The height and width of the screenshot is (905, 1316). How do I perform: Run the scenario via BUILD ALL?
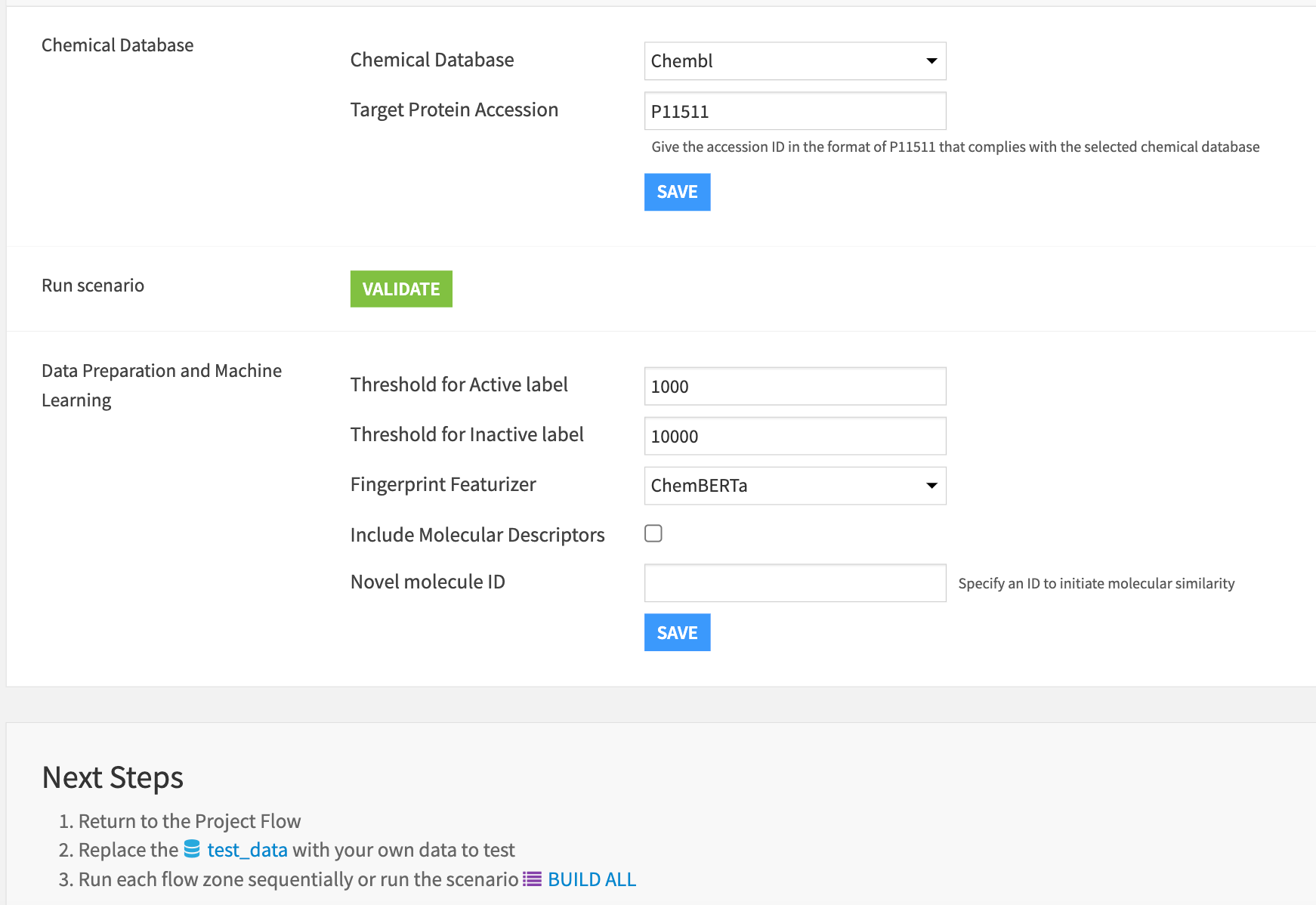point(591,879)
